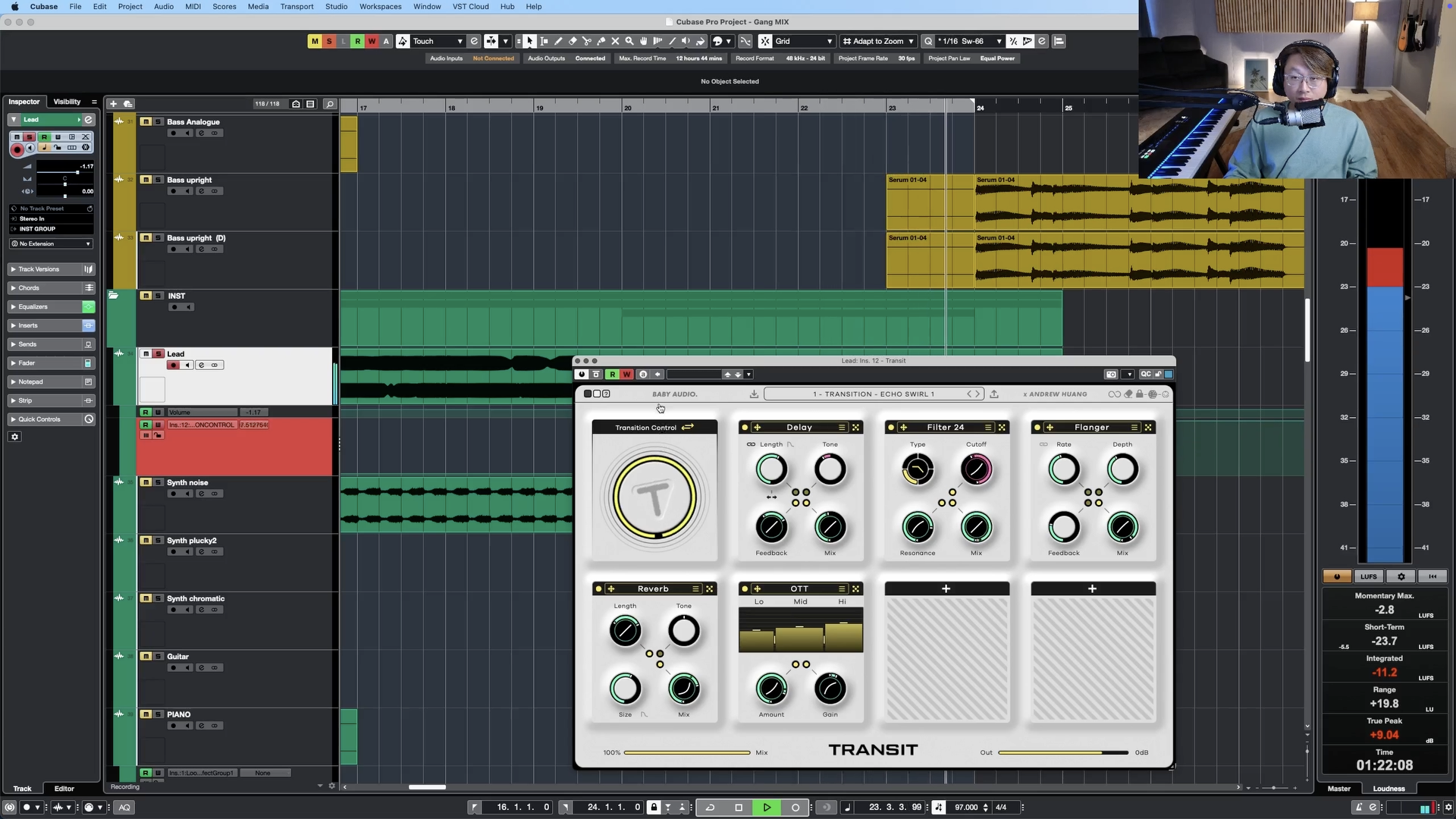
Task: Select the Scissors split tool
Action: coord(587,41)
